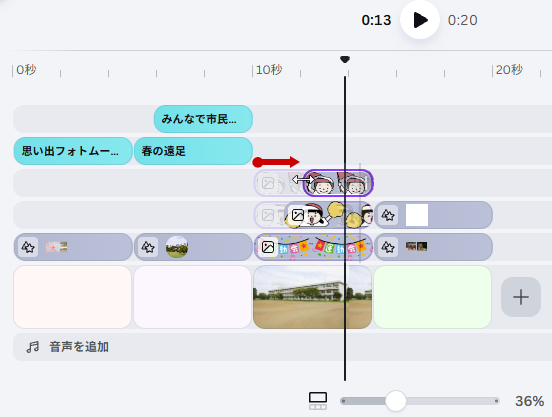Click 音声を追加 to add audio
The height and width of the screenshot is (417, 552).
point(79,347)
